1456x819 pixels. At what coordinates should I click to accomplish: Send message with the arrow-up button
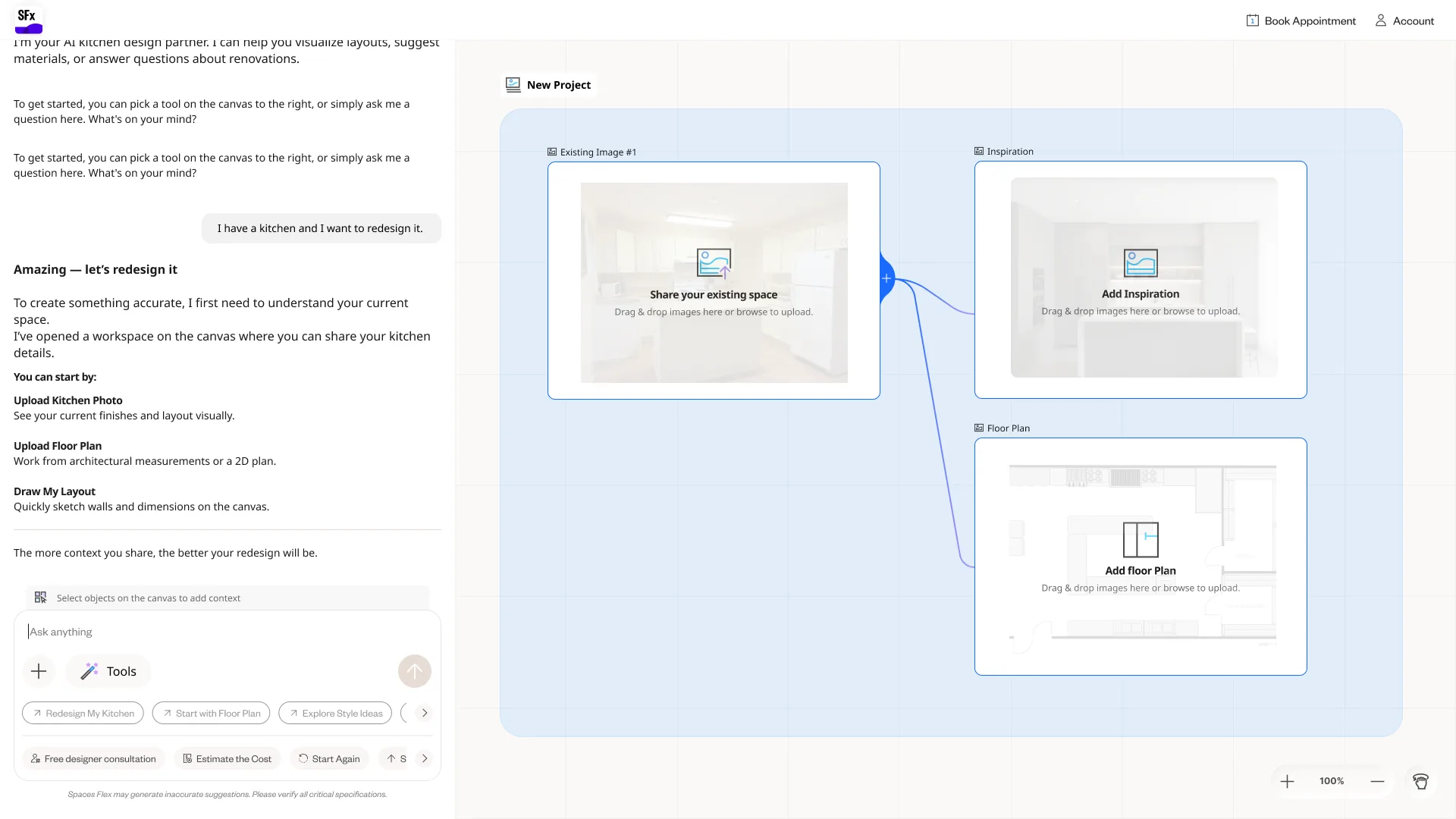[415, 671]
